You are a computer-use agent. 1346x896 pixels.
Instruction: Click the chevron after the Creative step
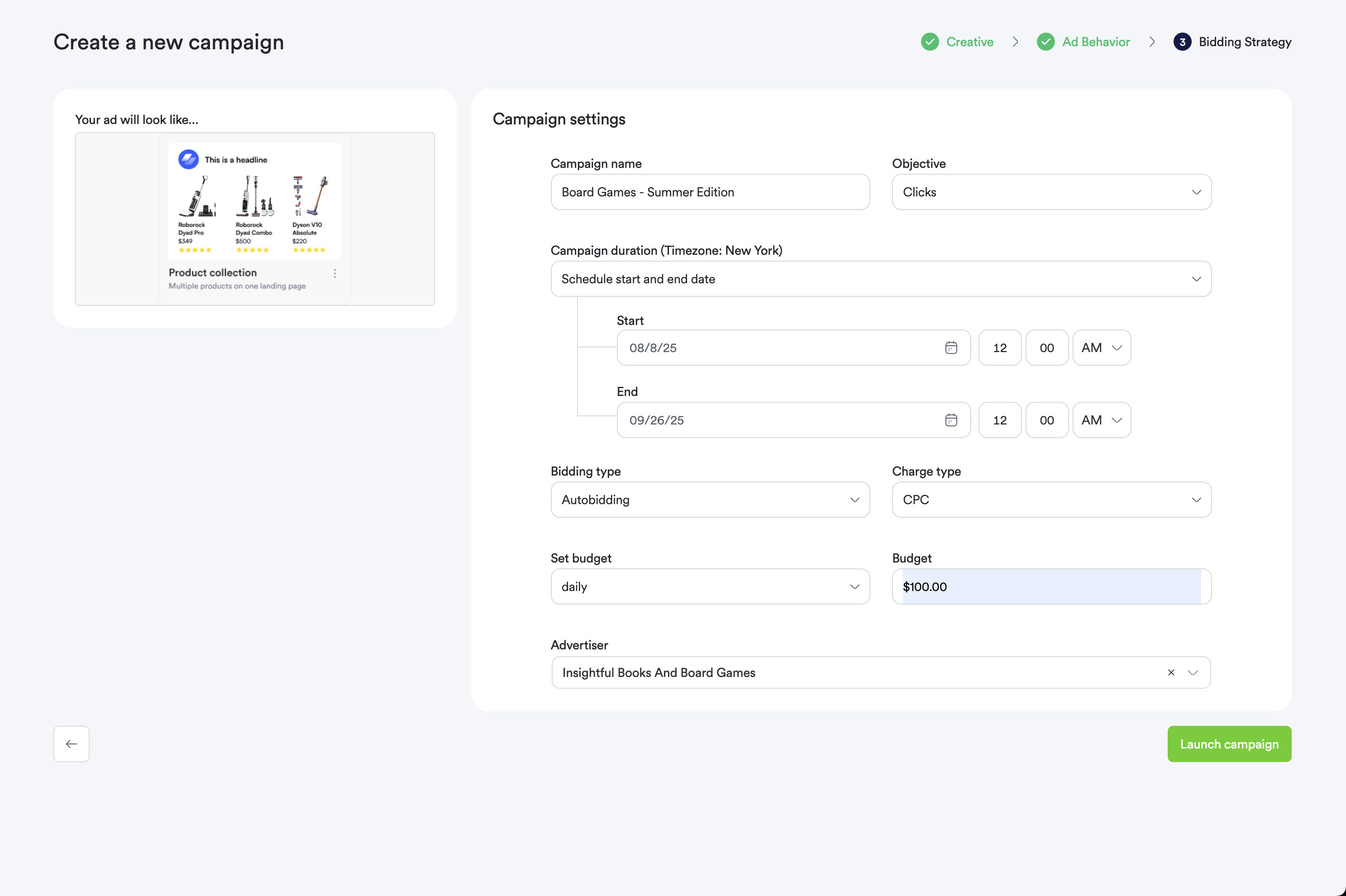1015,42
